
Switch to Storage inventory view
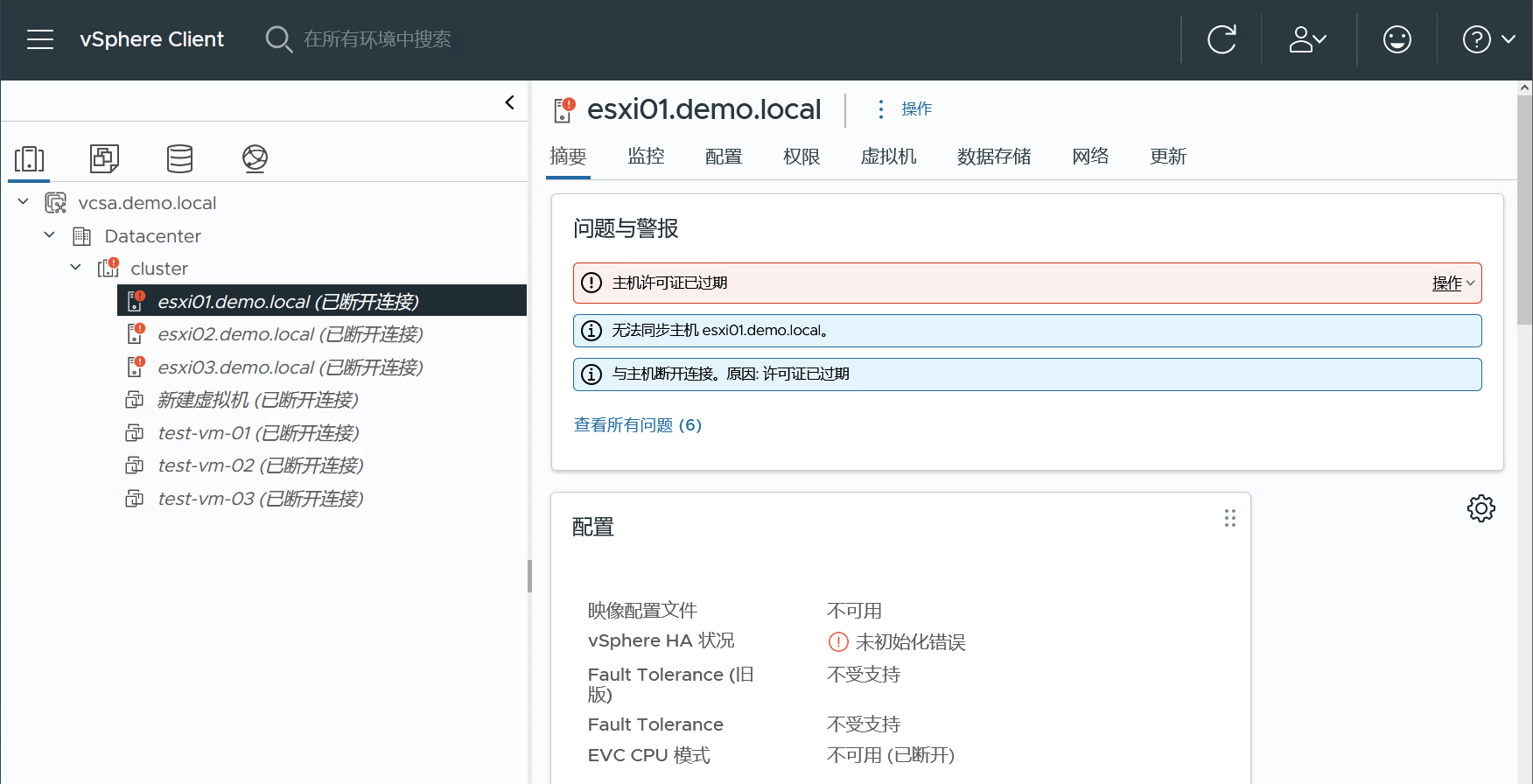point(179,158)
